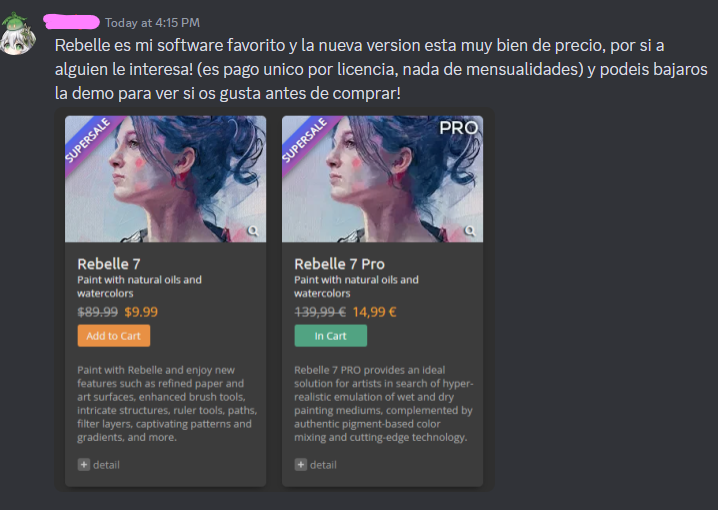
Task: Click the magnifier icon on Rebelle 7 image
Action: pyautogui.click(x=253, y=231)
